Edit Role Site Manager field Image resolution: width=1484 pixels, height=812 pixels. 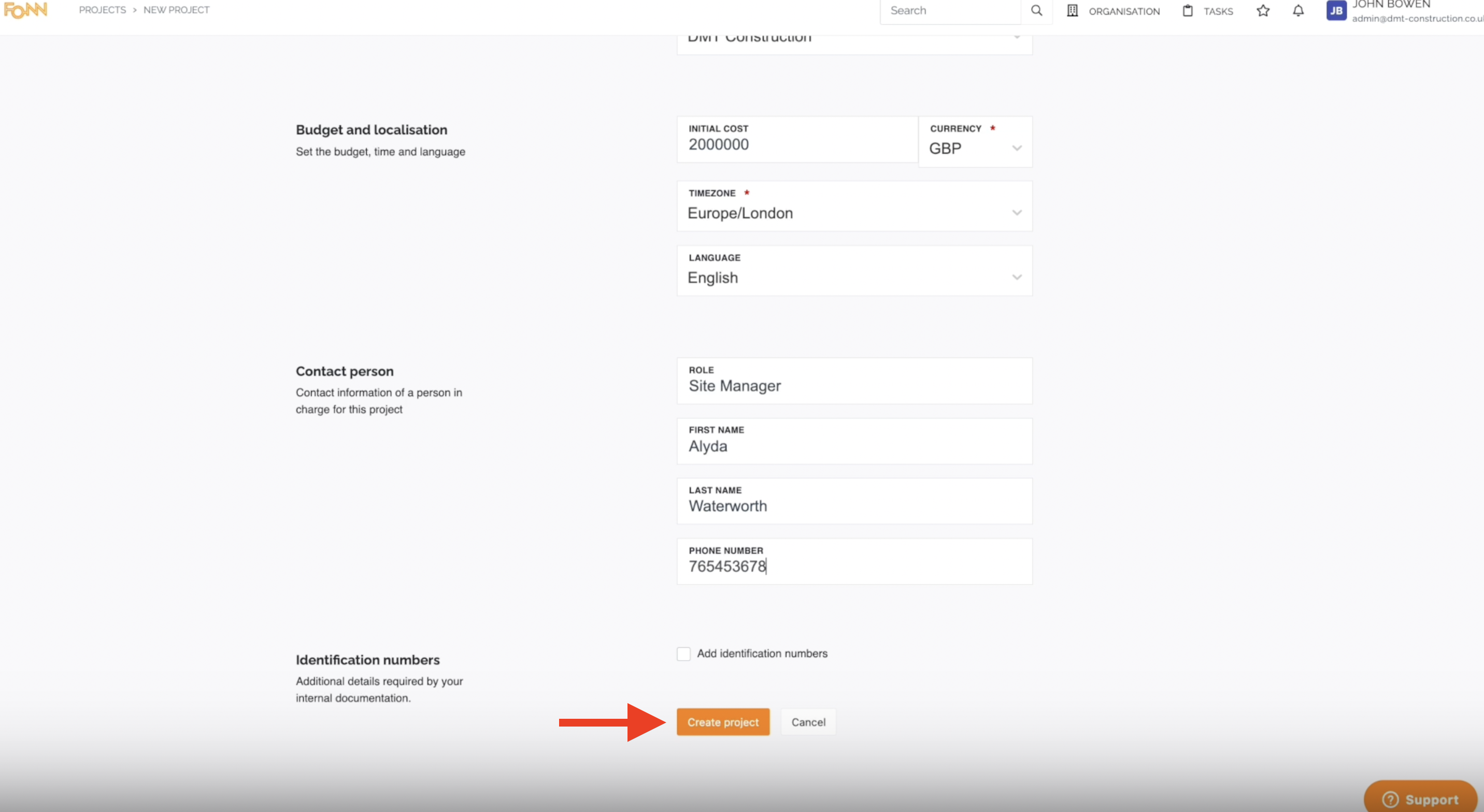(854, 381)
